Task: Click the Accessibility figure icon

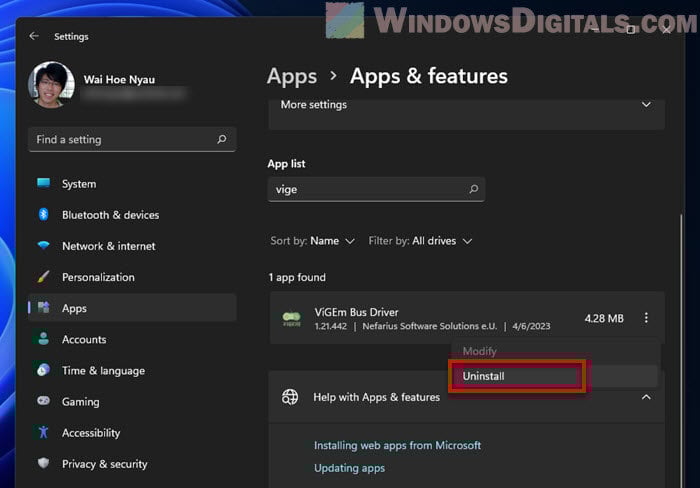Action: pos(43,432)
